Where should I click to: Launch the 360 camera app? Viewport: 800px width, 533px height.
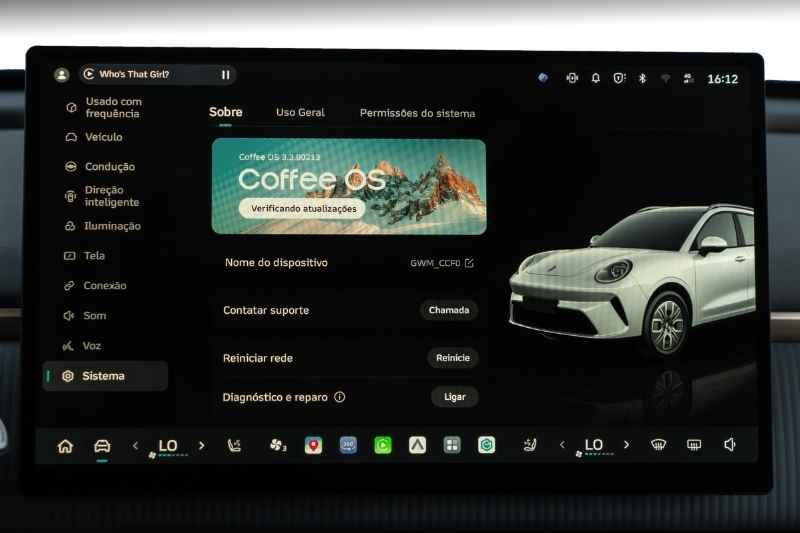pyautogui.click(x=348, y=445)
